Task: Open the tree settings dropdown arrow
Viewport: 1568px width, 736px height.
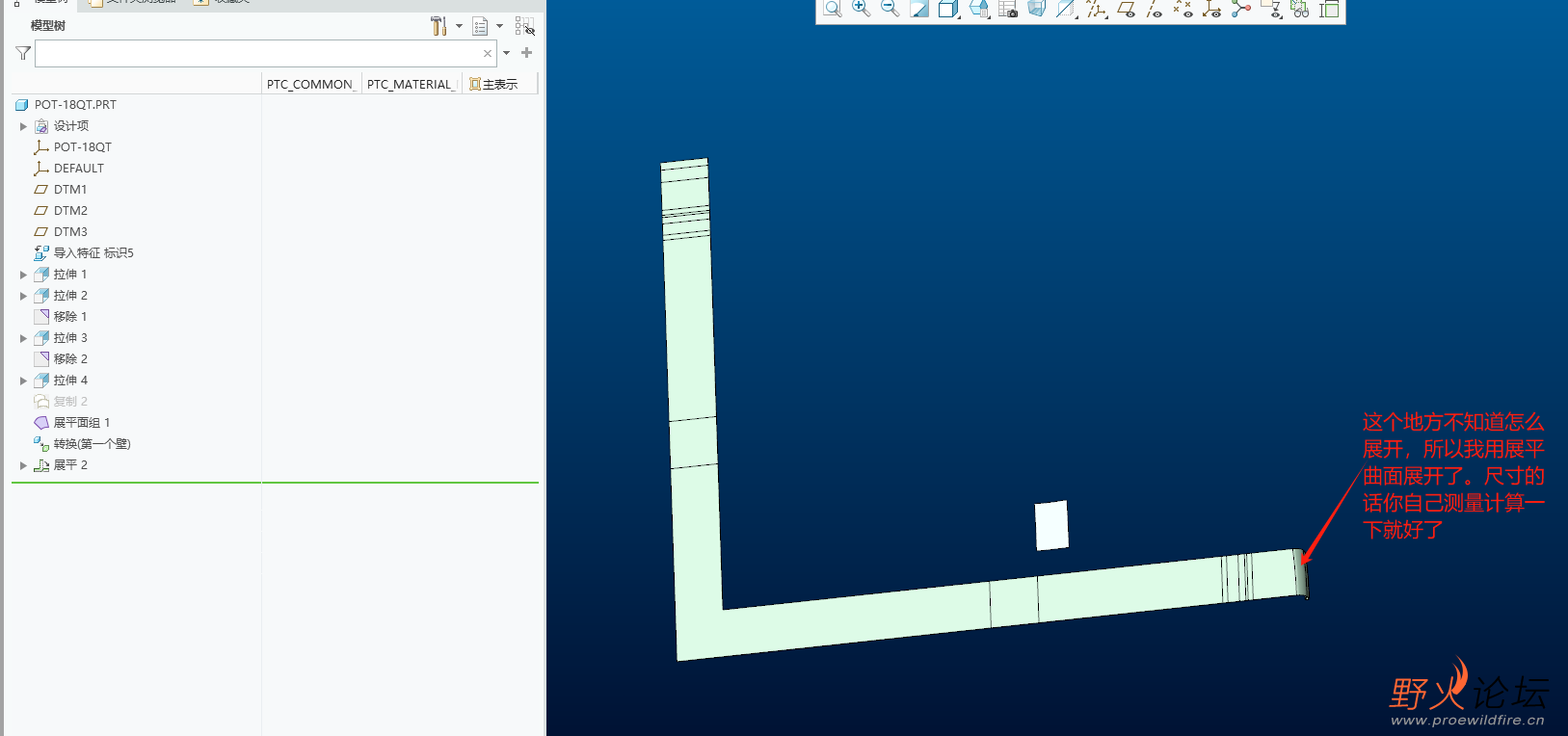Action: [459, 26]
